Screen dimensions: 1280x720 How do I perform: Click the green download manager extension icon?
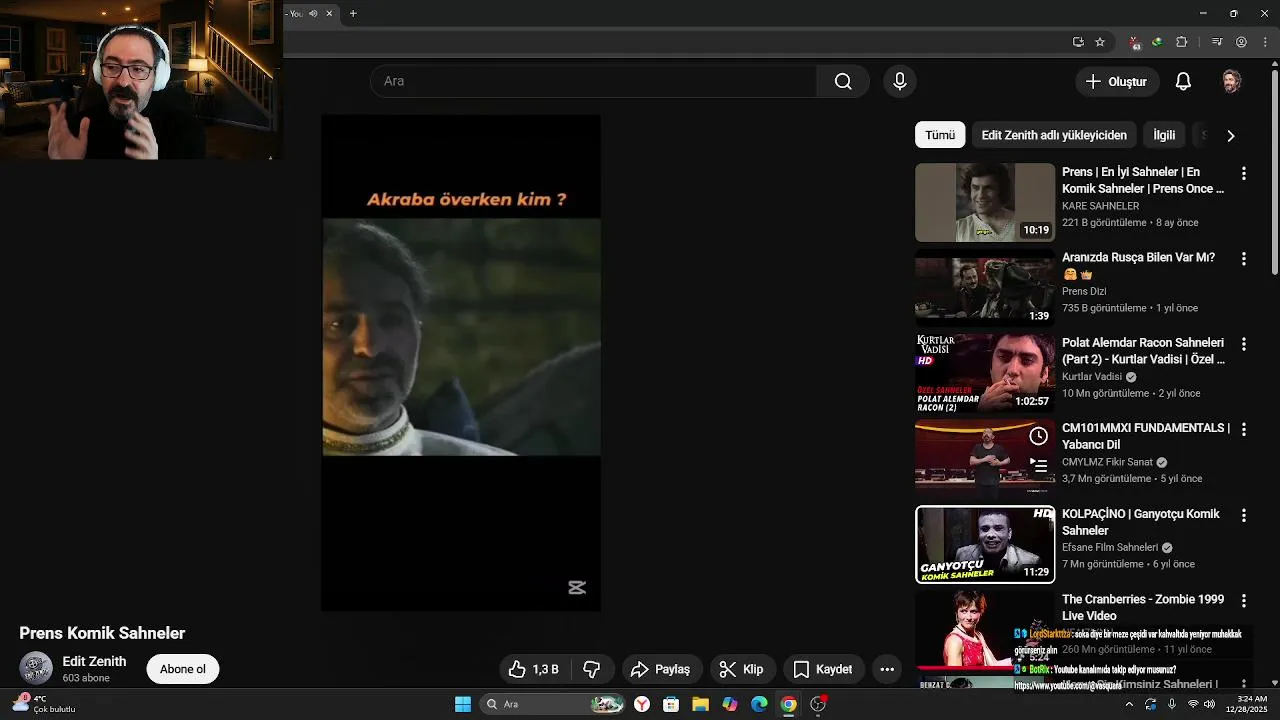pos(1157,42)
